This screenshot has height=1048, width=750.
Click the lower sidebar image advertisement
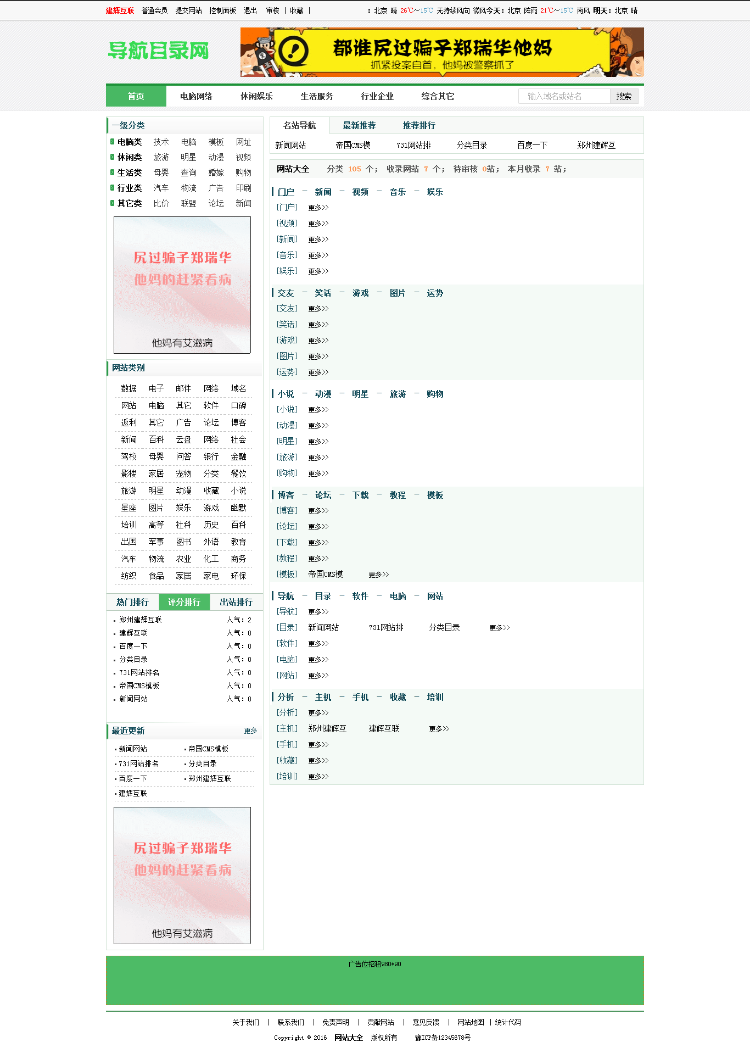pos(182,875)
